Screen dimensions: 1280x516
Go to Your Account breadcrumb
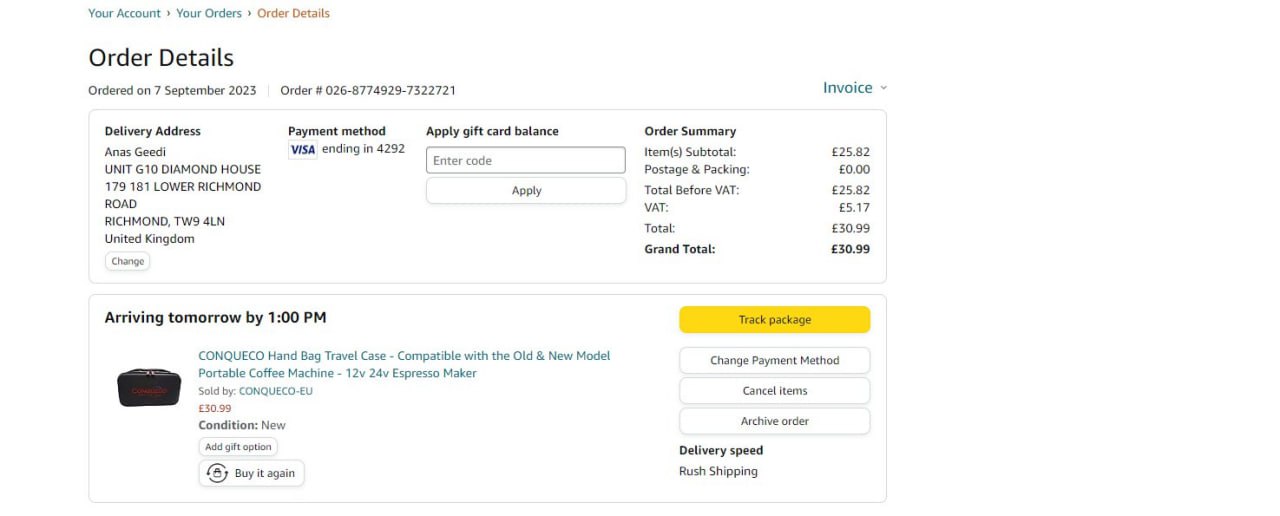(124, 13)
